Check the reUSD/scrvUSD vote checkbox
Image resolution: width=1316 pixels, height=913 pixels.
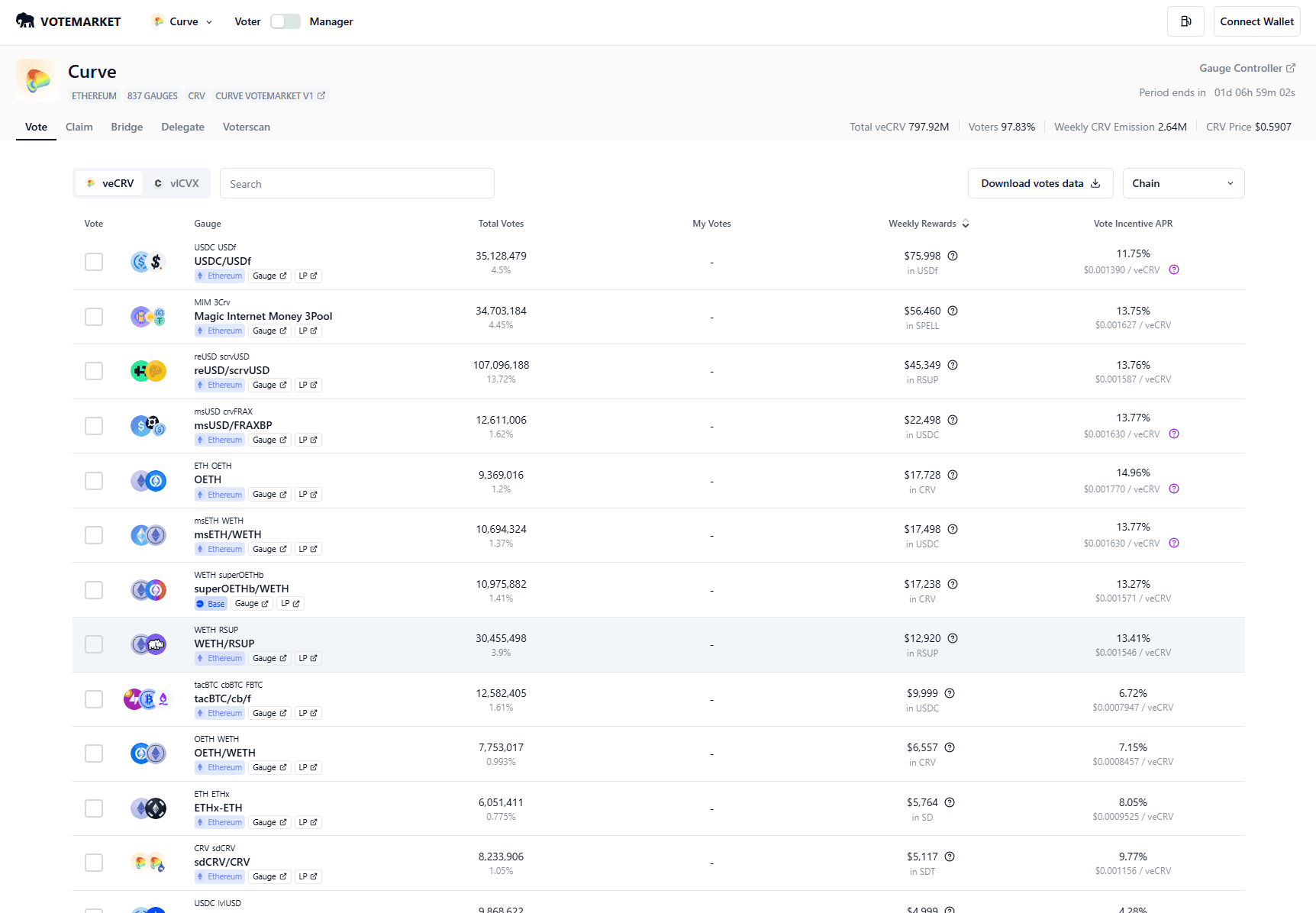94,371
